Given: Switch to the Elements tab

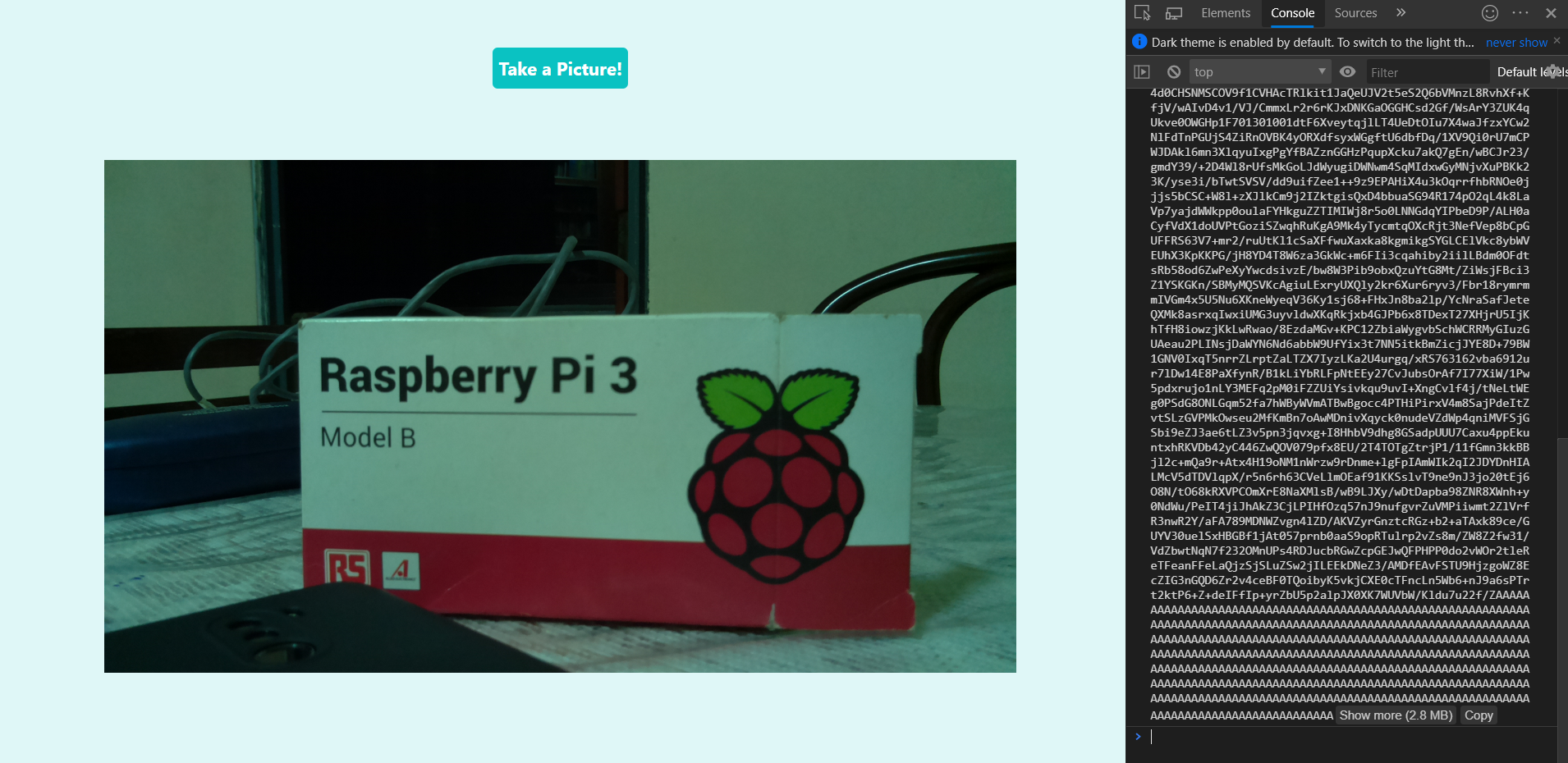Looking at the screenshot, I should click(x=1225, y=13).
